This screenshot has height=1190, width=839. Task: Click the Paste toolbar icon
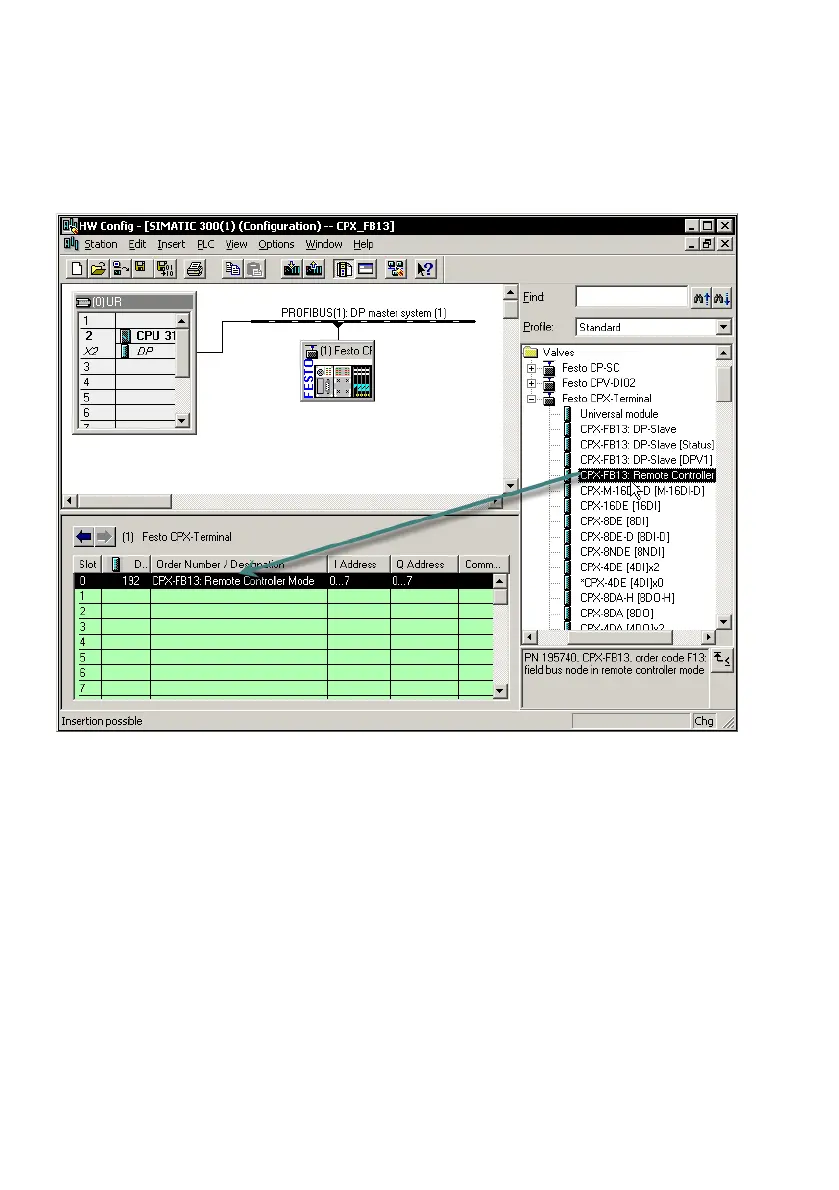254,269
